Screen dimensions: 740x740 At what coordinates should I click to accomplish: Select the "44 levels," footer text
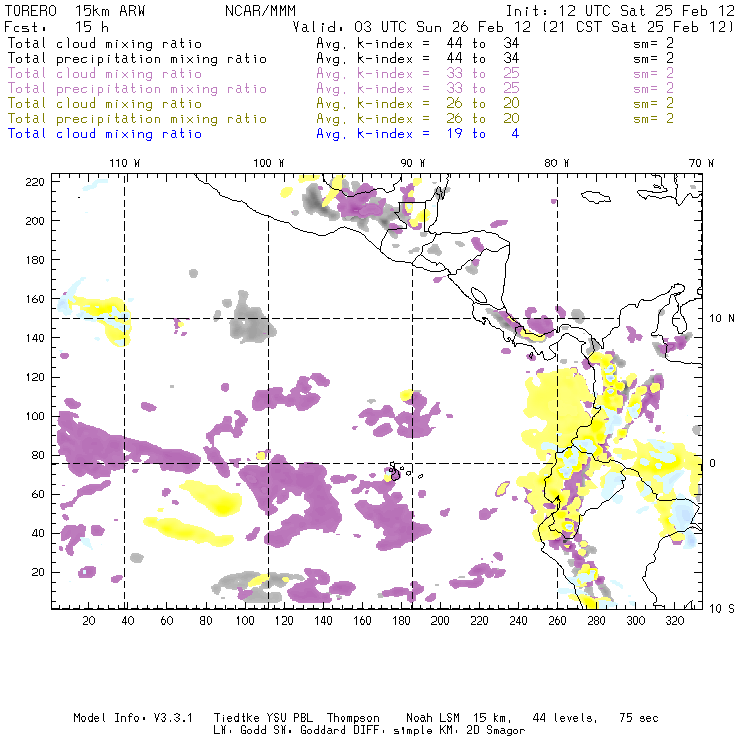[565, 718]
